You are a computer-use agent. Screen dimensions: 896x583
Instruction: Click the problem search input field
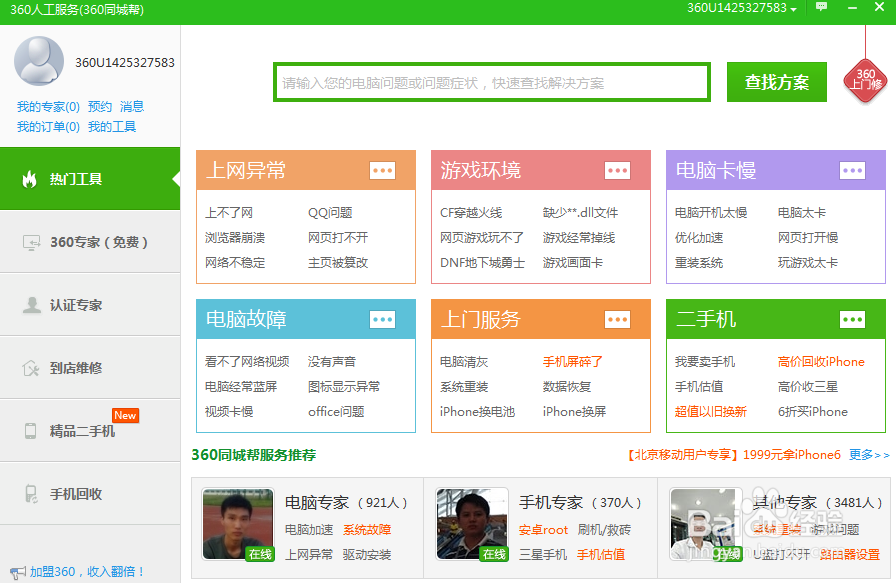coord(491,82)
